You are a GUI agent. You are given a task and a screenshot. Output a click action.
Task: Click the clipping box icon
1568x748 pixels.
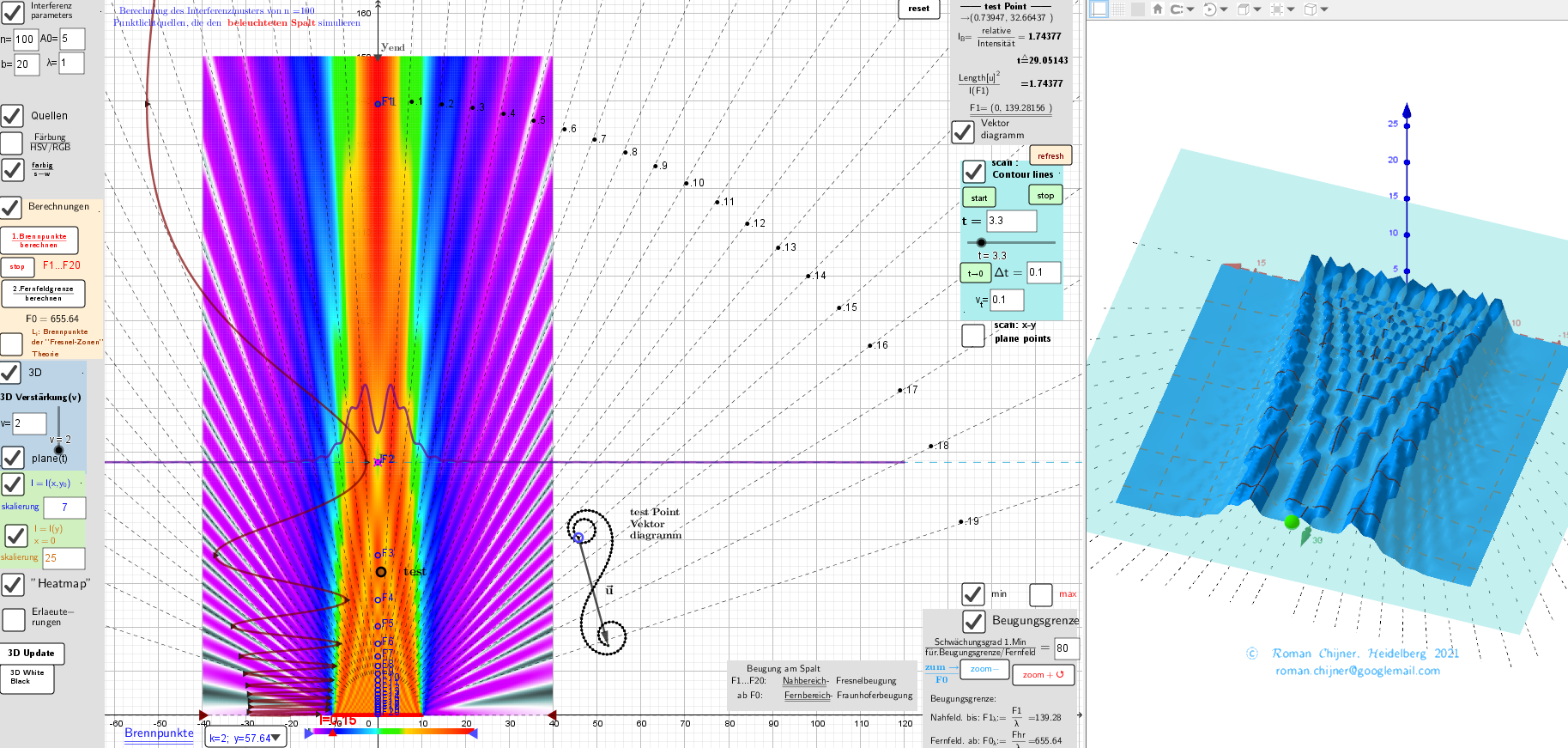[x=1276, y=9]
